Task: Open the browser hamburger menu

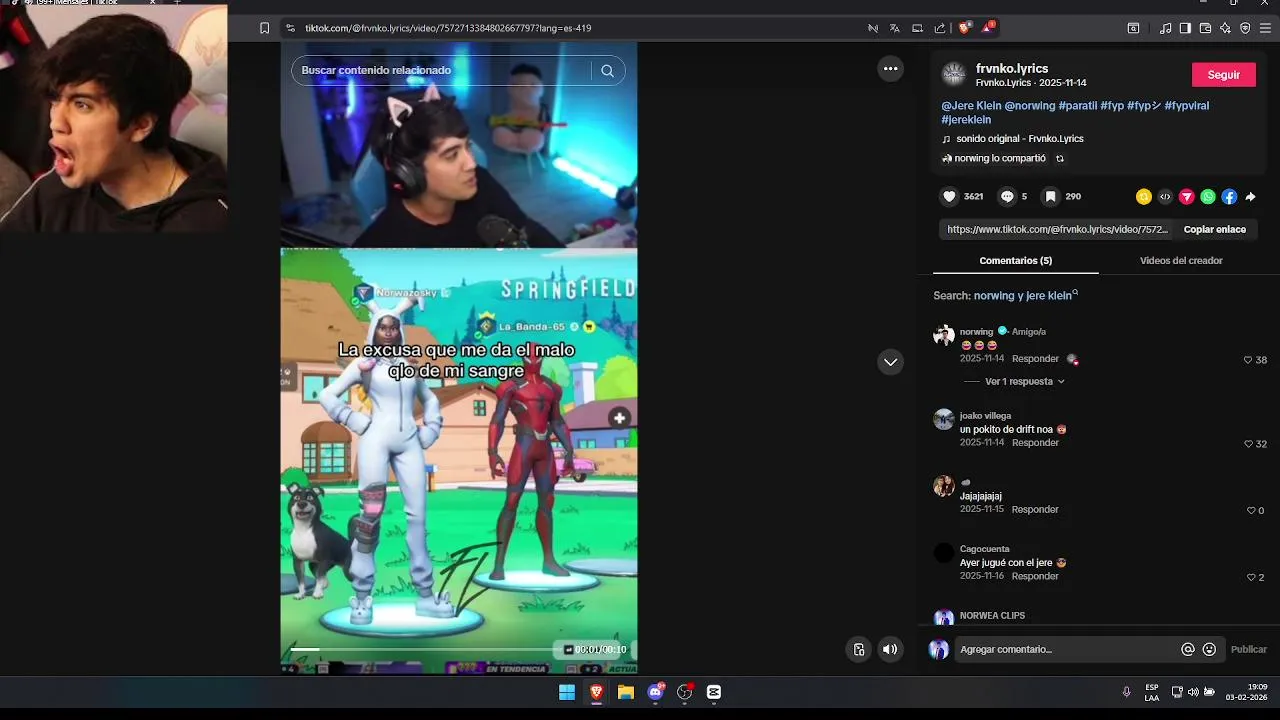Action: 1266,28
